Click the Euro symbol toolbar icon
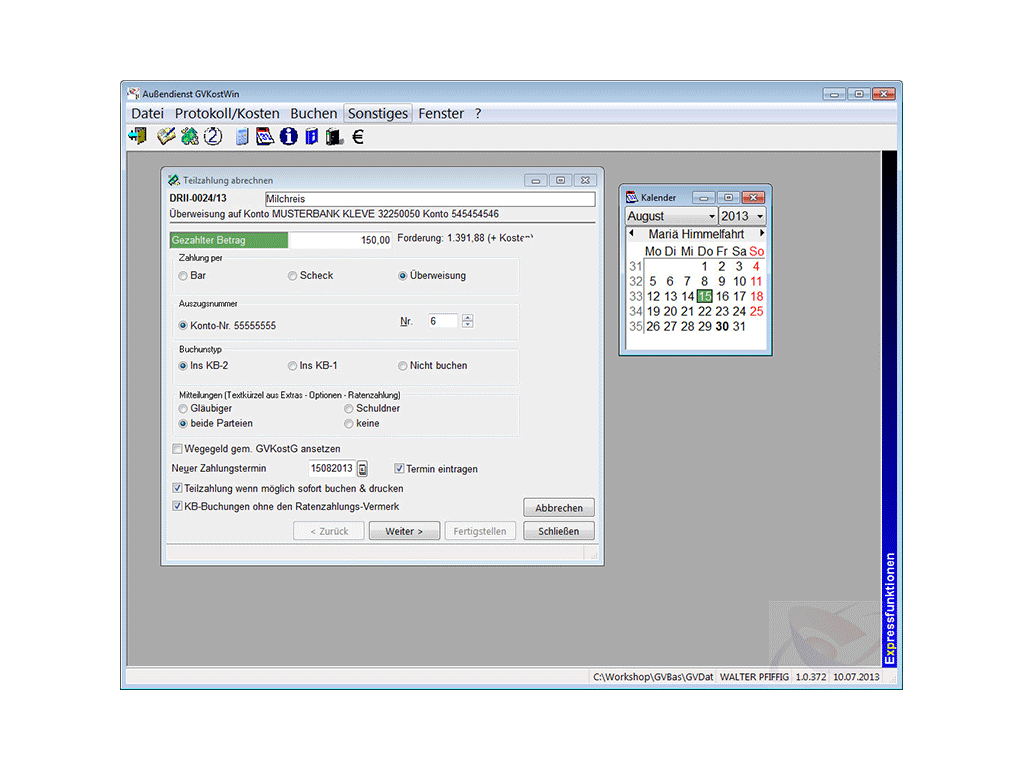Image resolution: width=1024 pixels, height=768 pixels. tap(358, 137)
